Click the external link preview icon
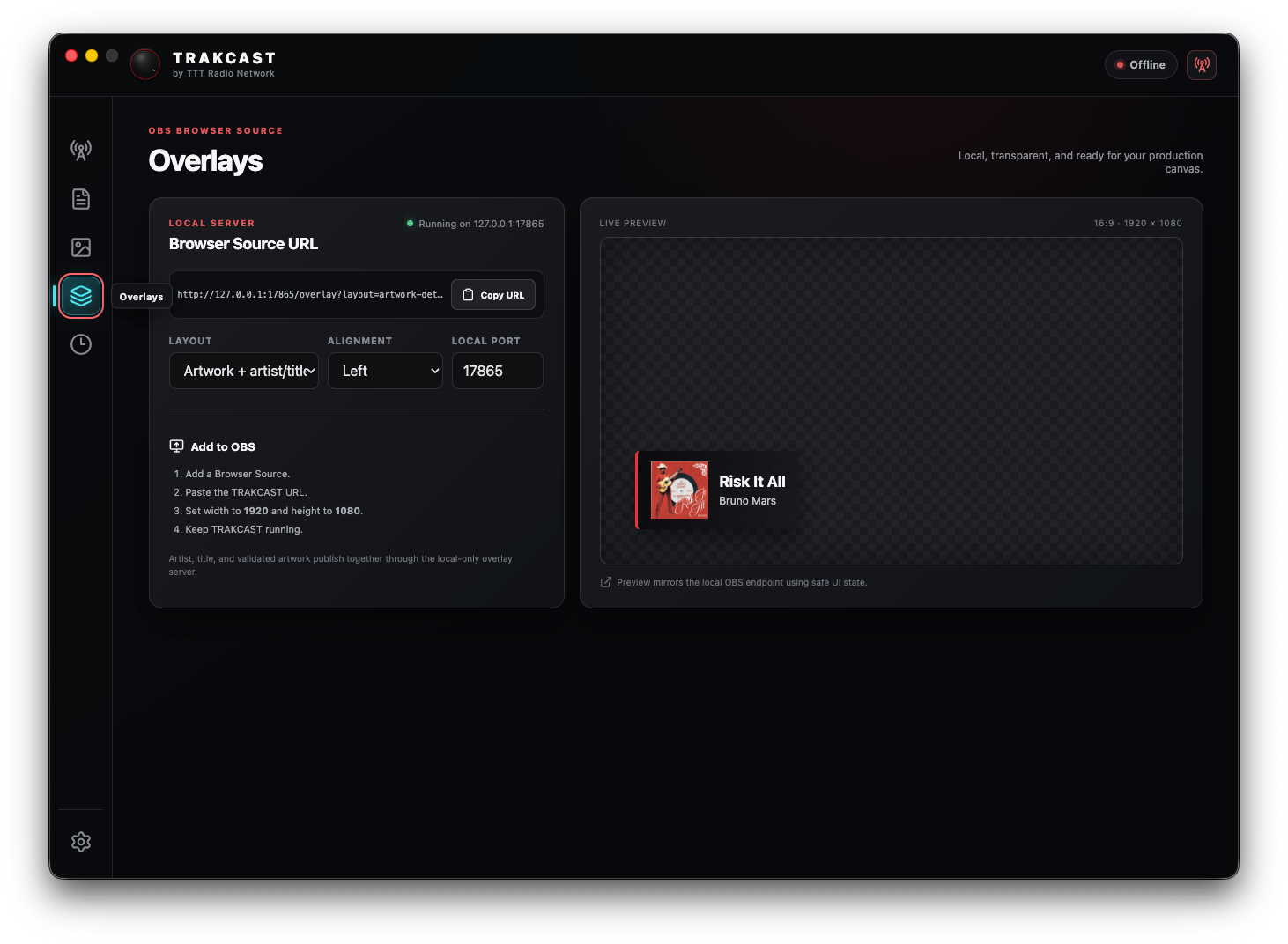The image size is (1288, 944). point(606,582)
